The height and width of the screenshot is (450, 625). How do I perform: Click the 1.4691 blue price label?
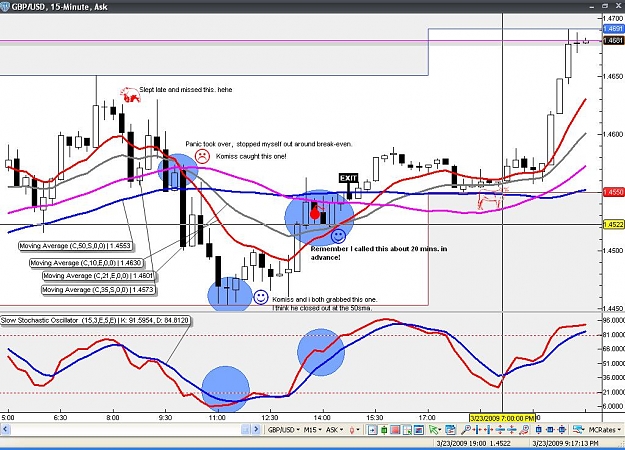click(613, 29)
